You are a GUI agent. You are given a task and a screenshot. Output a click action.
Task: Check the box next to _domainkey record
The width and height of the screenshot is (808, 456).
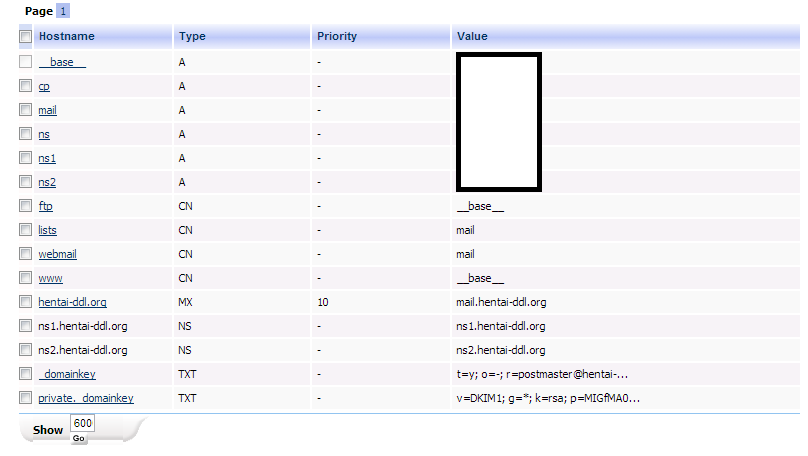25,374
